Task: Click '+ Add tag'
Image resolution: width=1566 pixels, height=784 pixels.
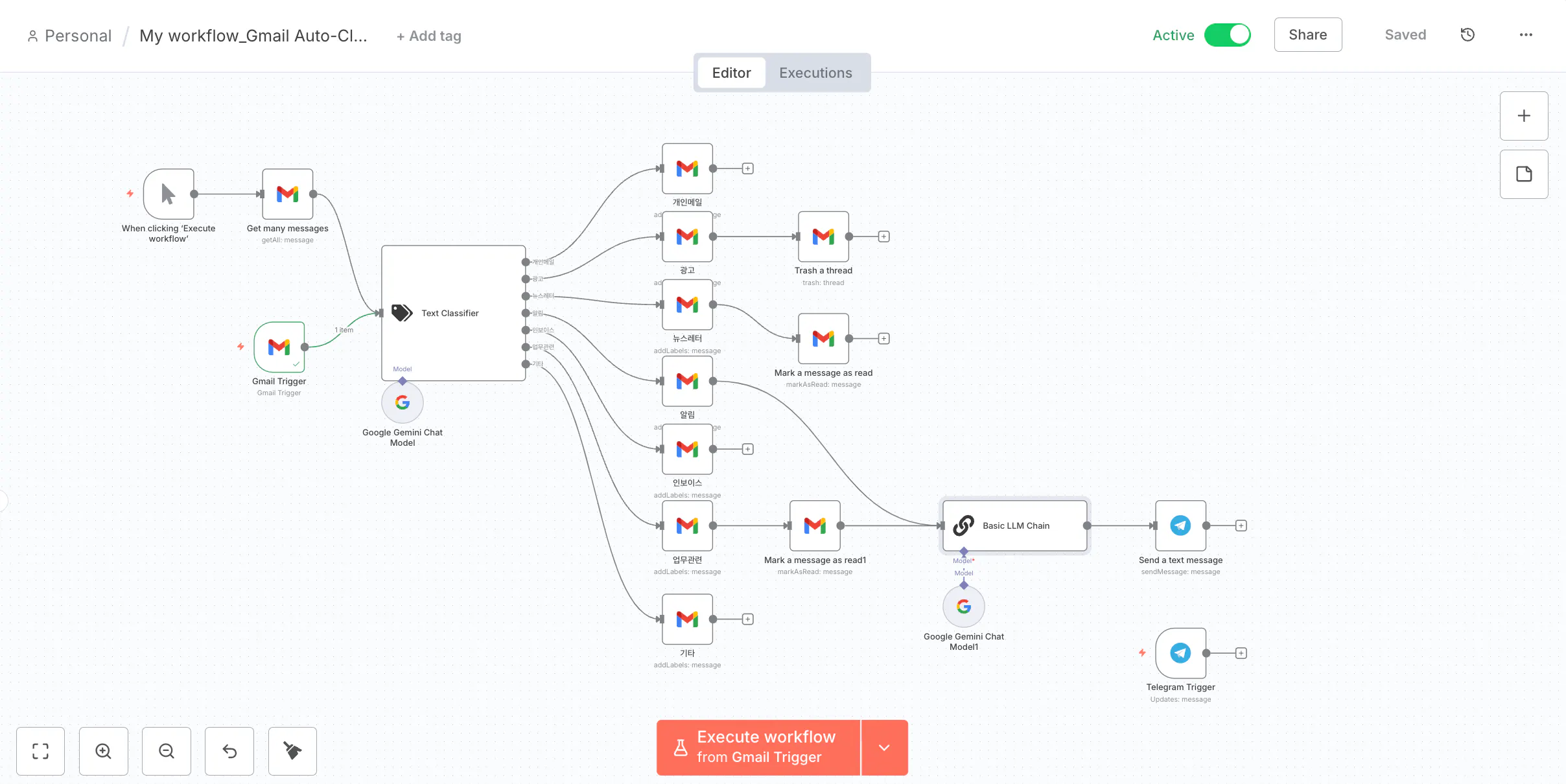Action: (429, 36)
